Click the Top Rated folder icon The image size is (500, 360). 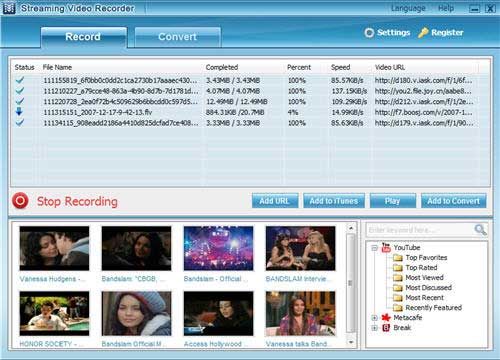398,268
